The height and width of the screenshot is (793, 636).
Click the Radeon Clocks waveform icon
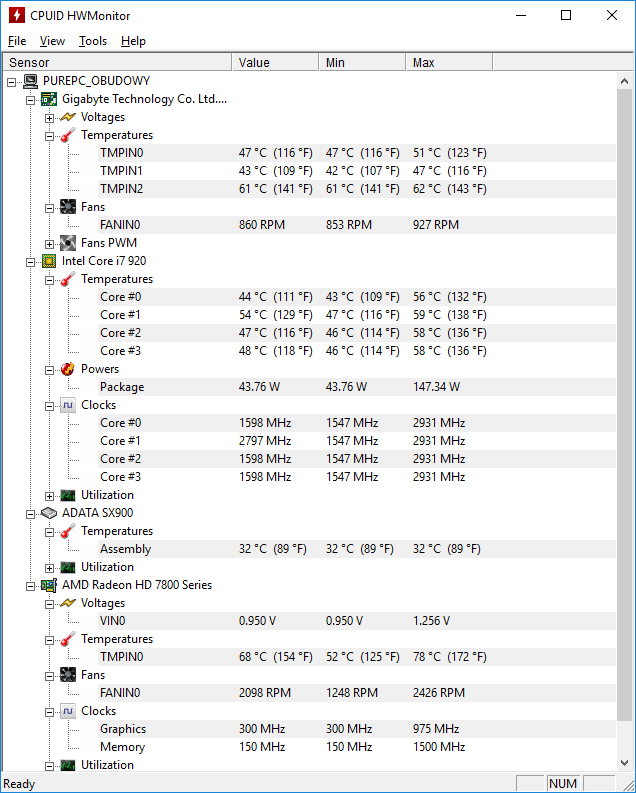pos(68,711)
